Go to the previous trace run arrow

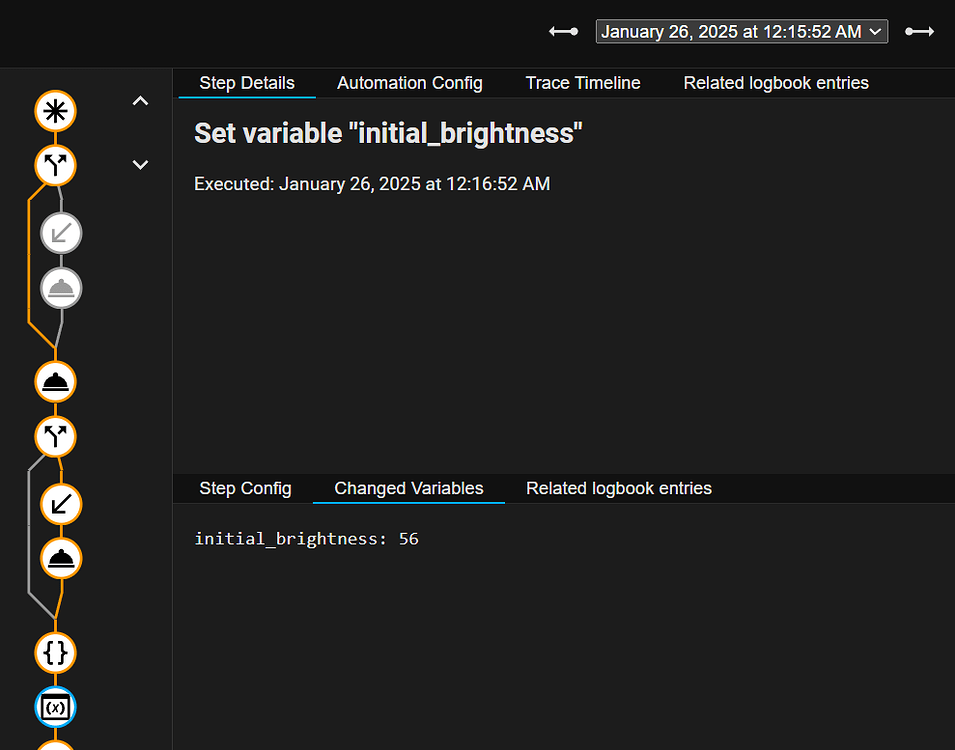[x=563, y=31]
